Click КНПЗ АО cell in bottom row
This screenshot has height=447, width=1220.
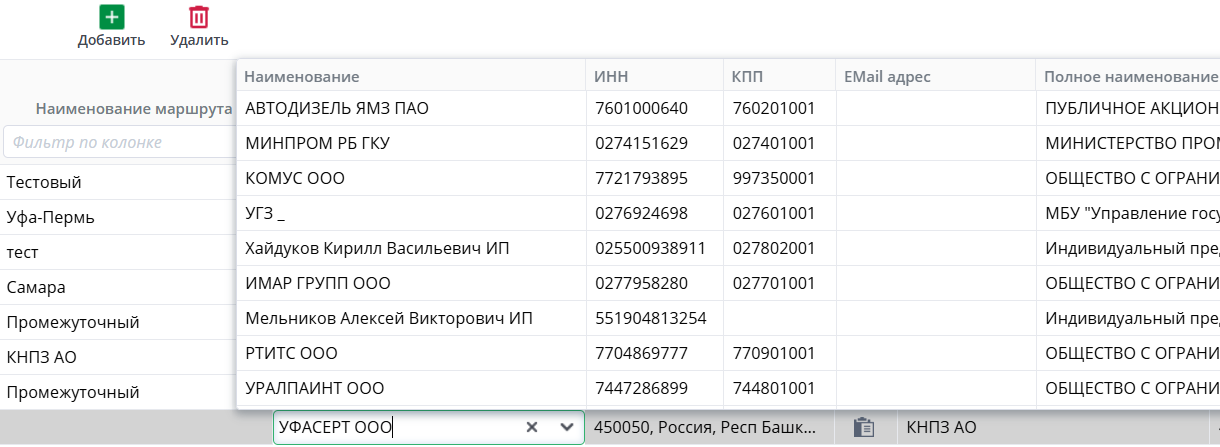(x=941, y=427)
